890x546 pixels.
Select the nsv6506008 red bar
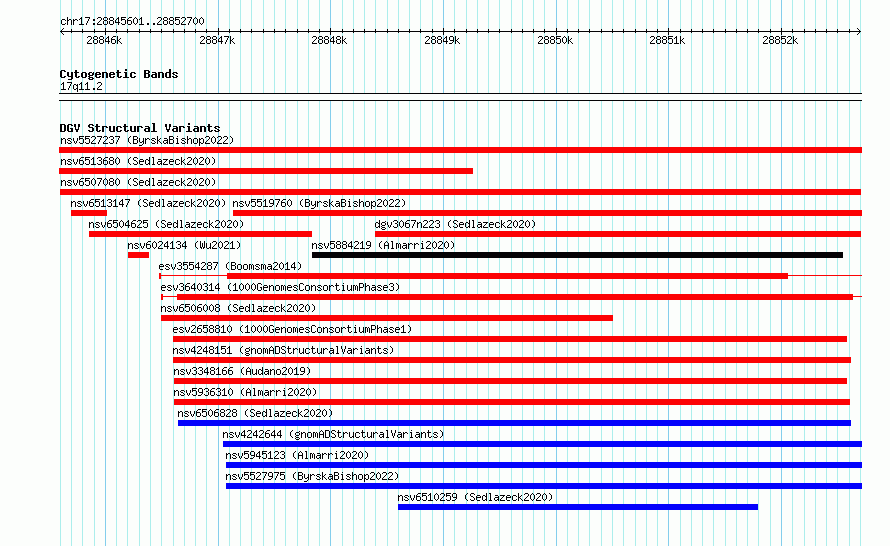coord(387,318)
